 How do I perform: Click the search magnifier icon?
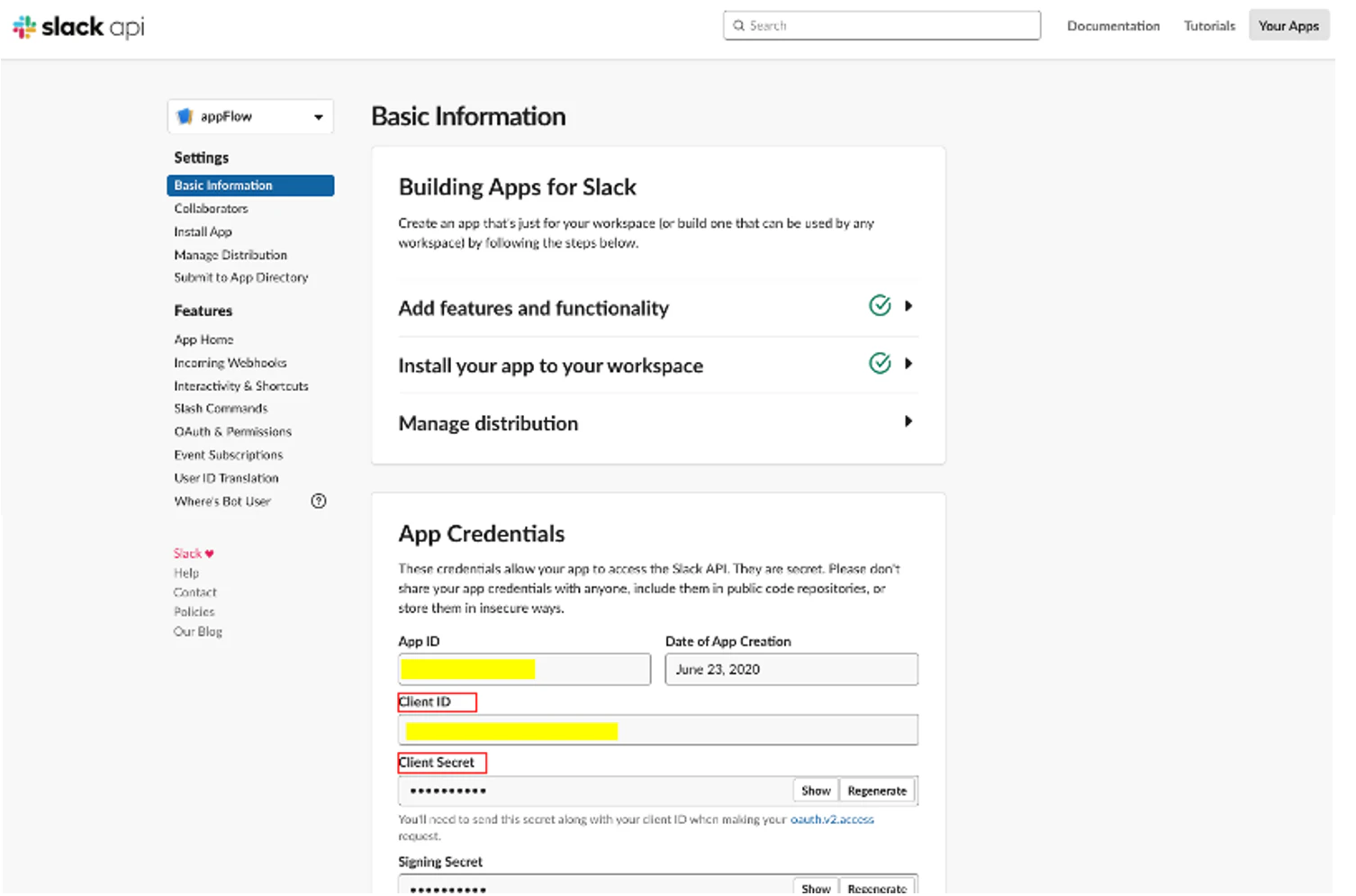[739, 26]
